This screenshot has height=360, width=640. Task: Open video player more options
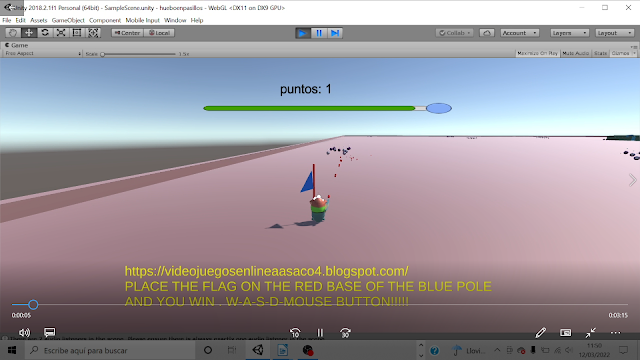pos(616,333)
